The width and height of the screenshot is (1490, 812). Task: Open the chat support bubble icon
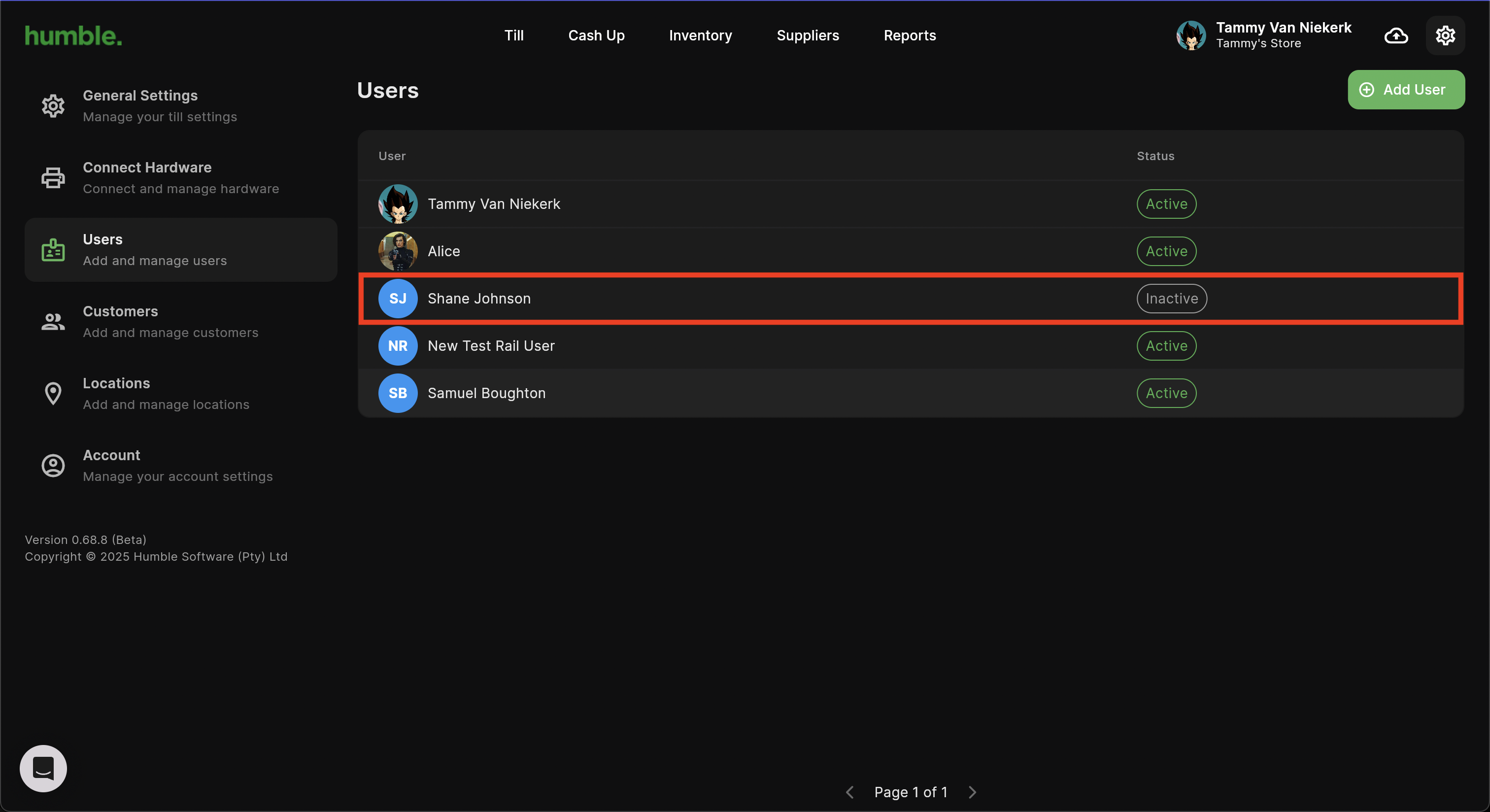[43, 768]
